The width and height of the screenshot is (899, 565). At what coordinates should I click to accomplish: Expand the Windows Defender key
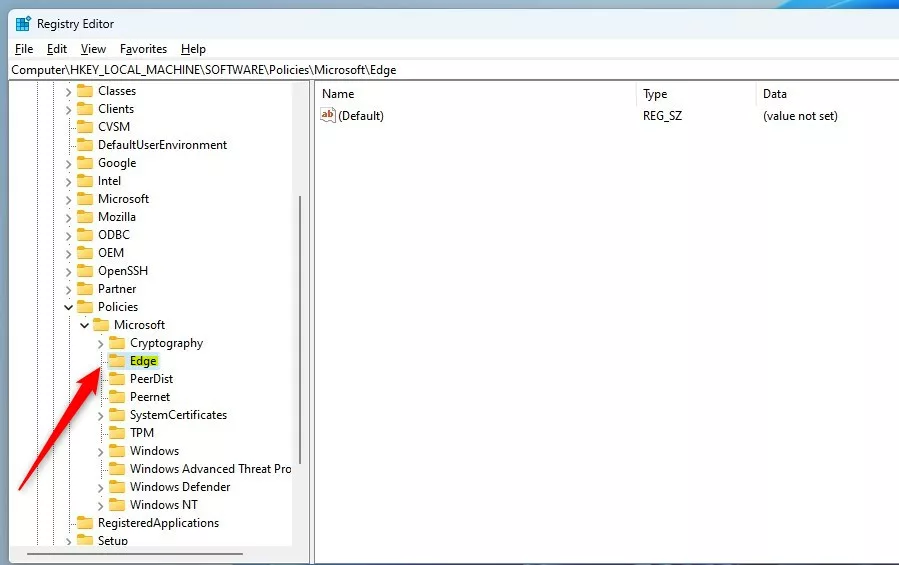100,488
